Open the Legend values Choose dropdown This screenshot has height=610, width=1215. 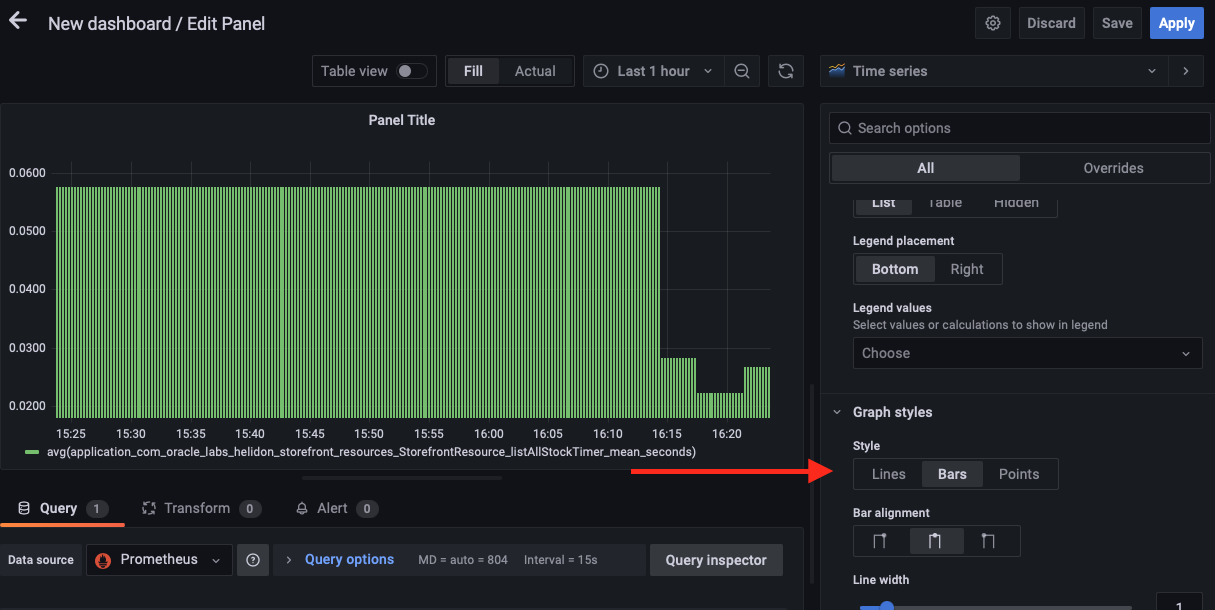[x=1027, y=353]
